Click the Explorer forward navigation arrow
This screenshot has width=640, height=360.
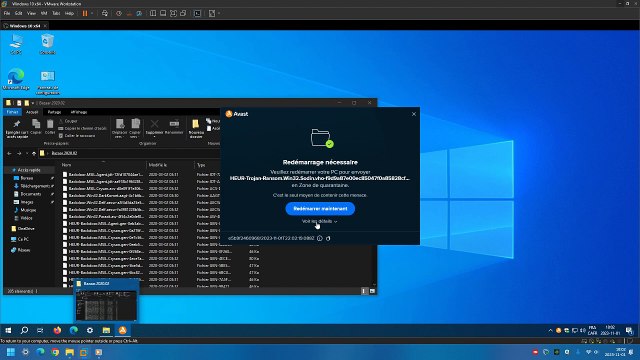(19, 153)
